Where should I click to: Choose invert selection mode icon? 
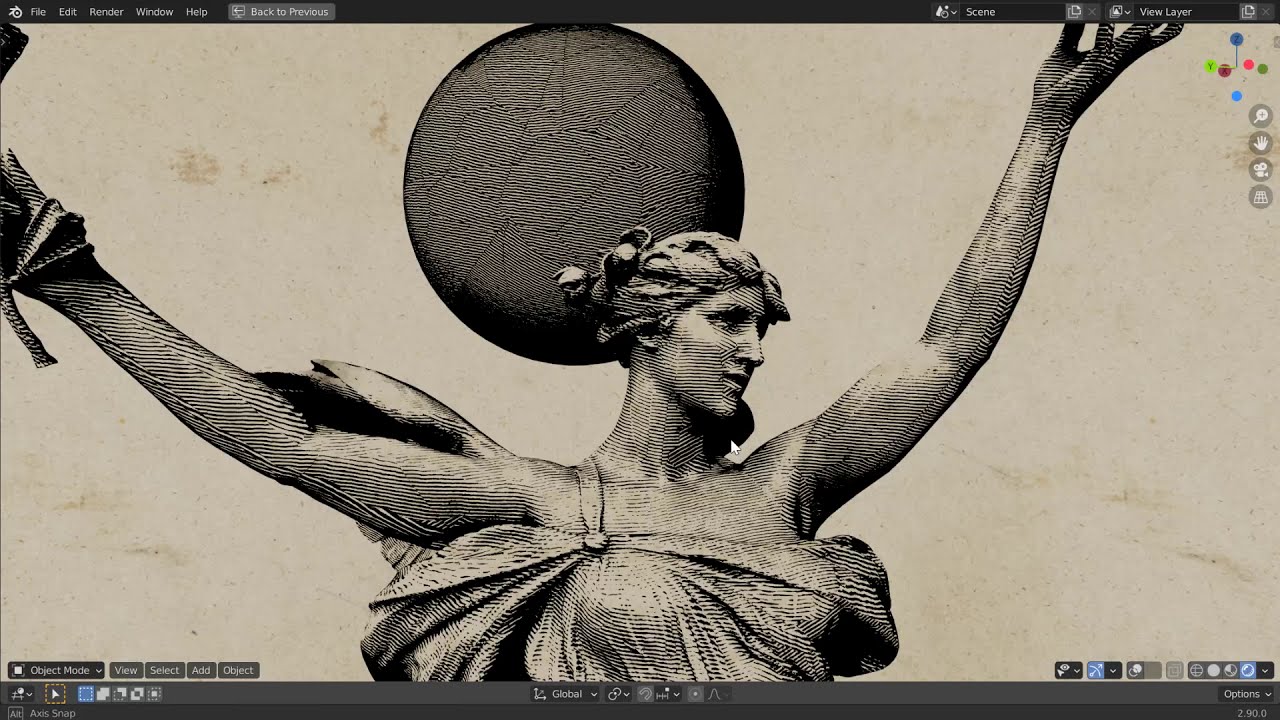[137, 694]
